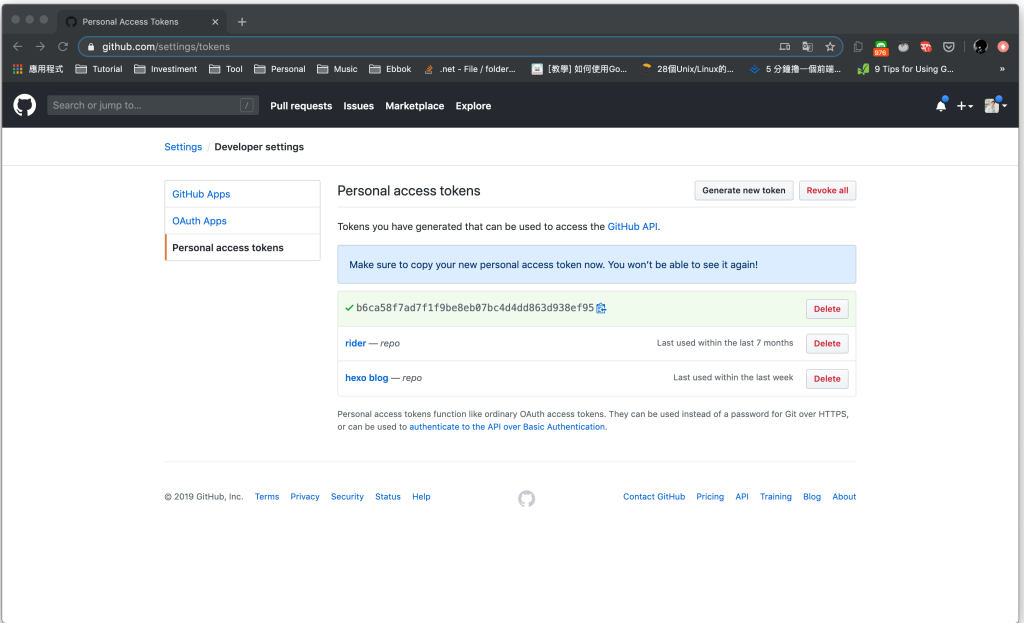Open the Security footer link

(x=347, y=496)
